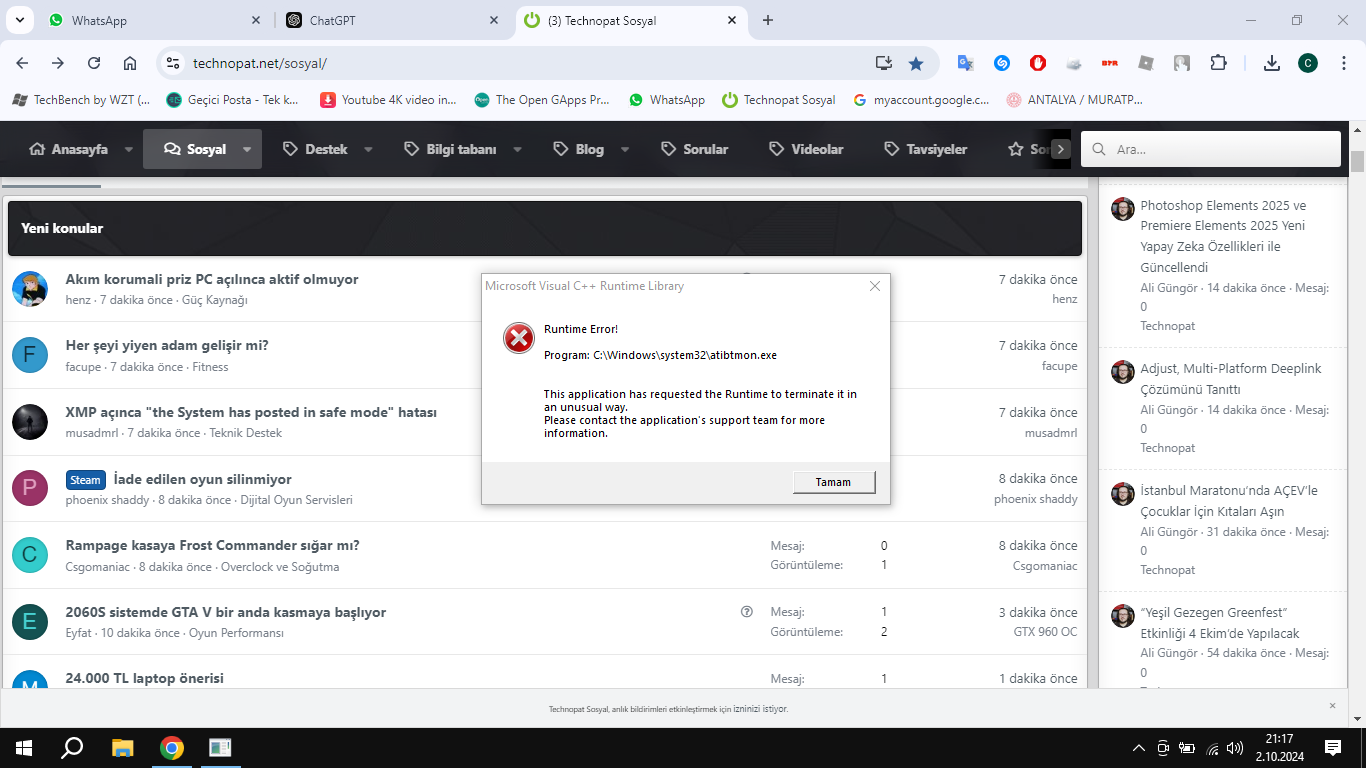Open henz user avatar
Viewport: 1366px width, 768px height.
click(30, 289)
